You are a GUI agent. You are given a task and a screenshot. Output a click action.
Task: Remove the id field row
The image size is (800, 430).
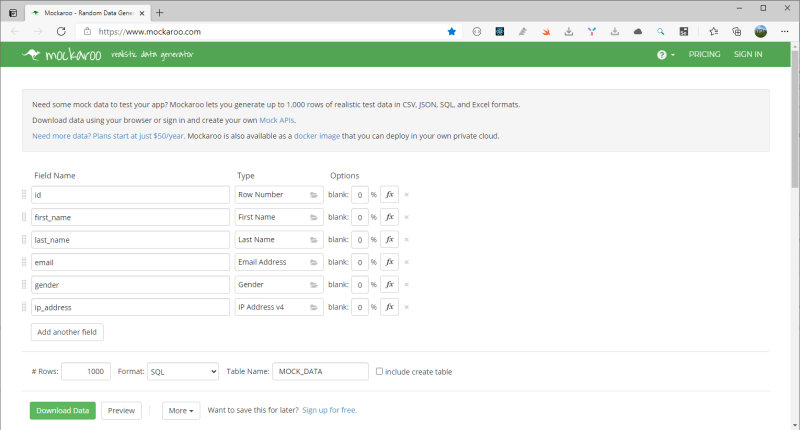click(x=407, y=194)
